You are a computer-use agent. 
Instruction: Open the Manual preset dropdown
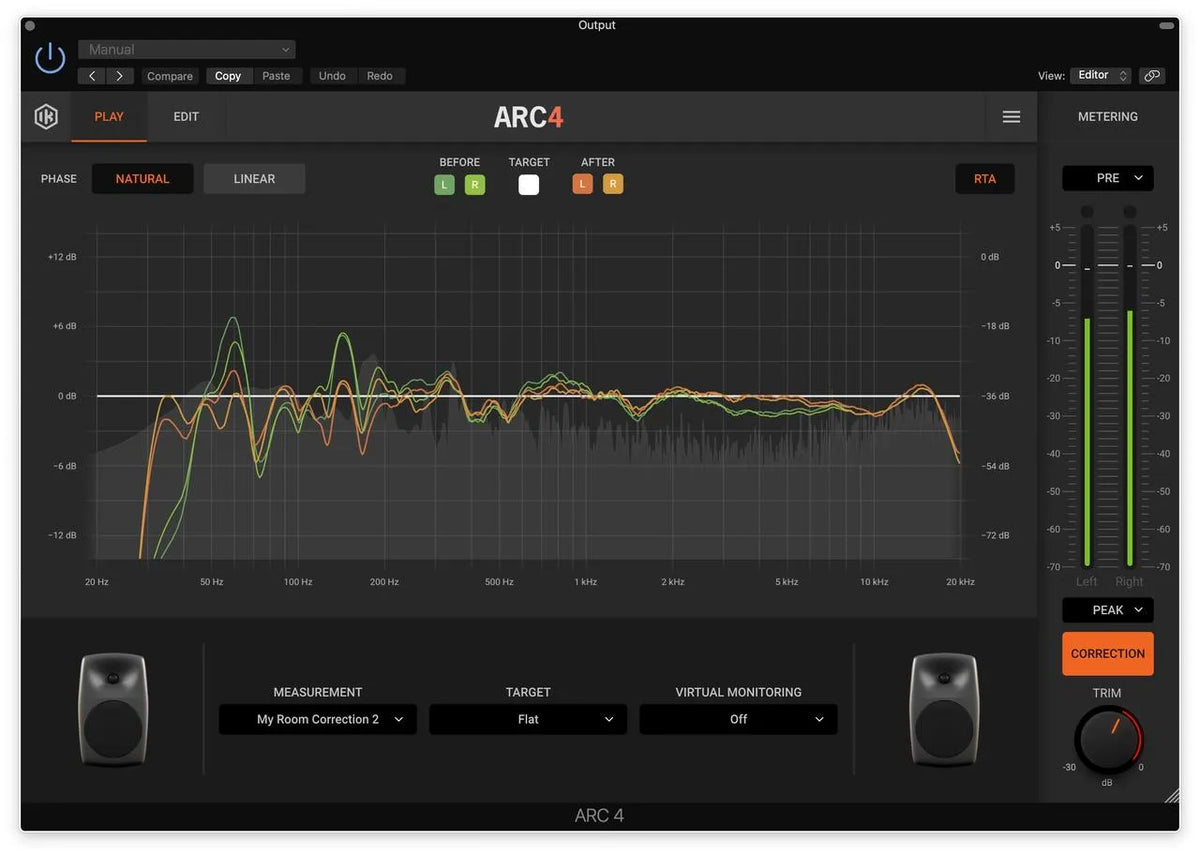click(x=186, y=48)
